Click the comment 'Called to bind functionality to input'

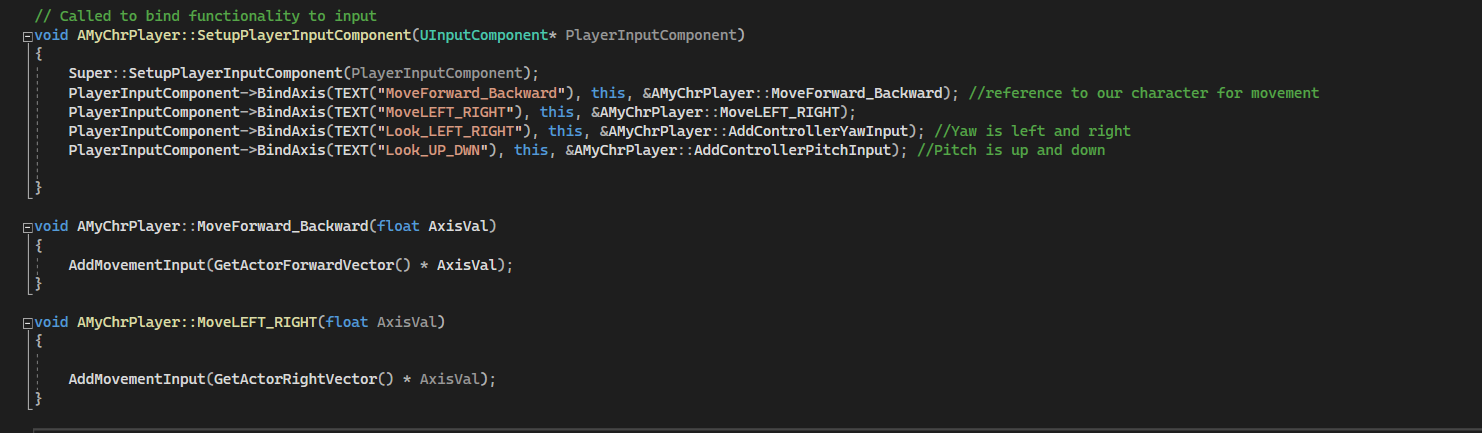(x=206, y=17)
